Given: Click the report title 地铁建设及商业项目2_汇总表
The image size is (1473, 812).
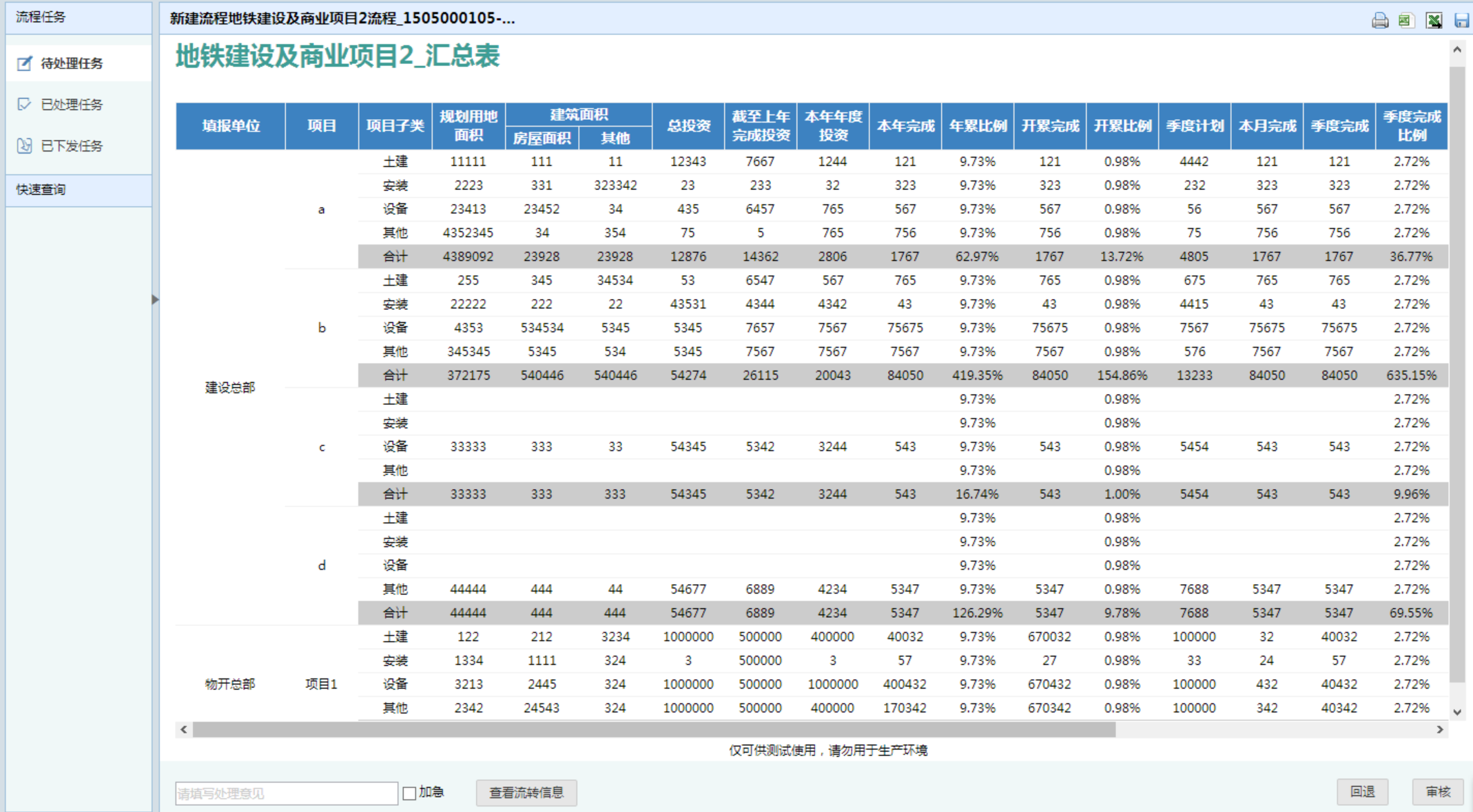Looking at the screenshot, I should click(x=338, y=56).
